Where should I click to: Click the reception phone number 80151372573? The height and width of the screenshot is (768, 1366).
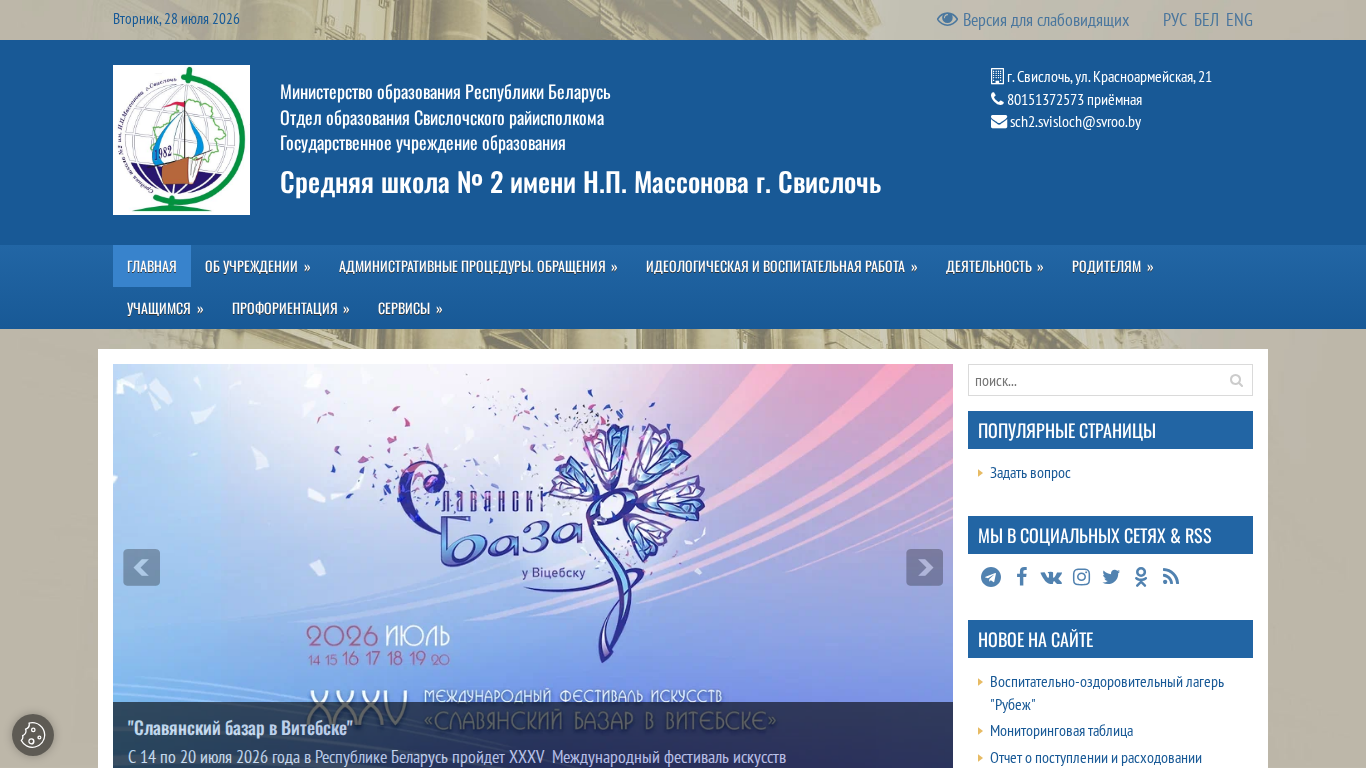pos(1045,100)
